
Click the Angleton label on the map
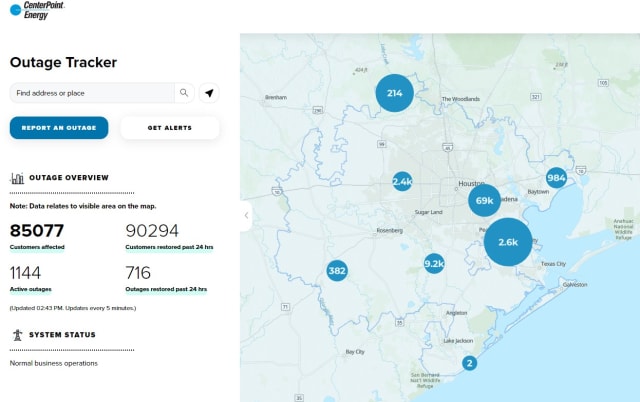pos(456,313)
